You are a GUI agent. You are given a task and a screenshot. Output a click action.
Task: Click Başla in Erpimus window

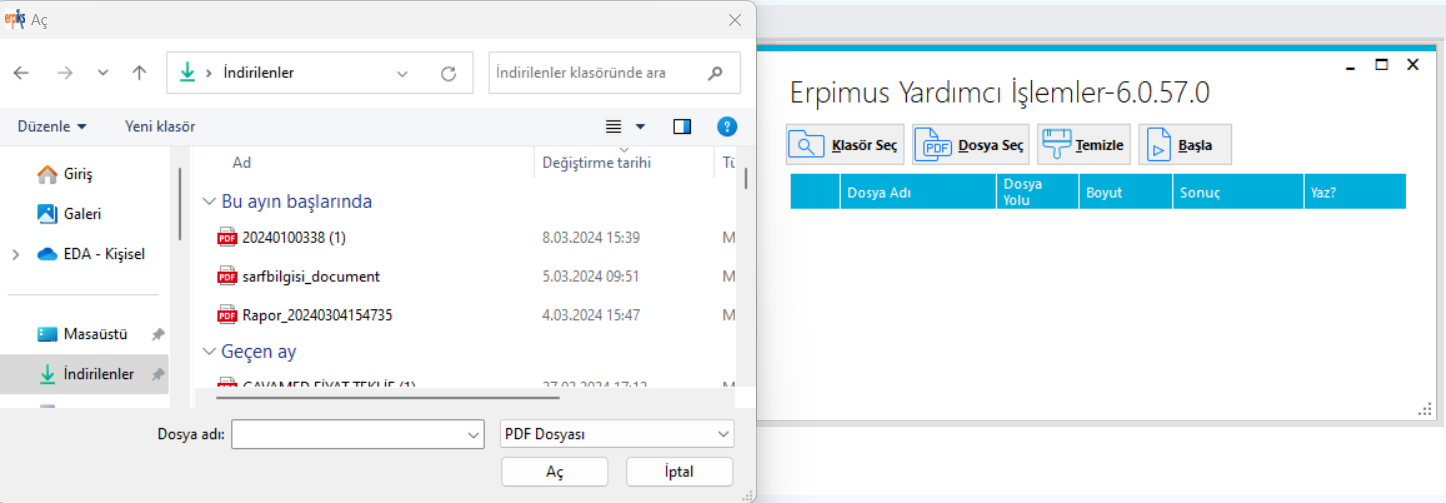click(1185, 145)
